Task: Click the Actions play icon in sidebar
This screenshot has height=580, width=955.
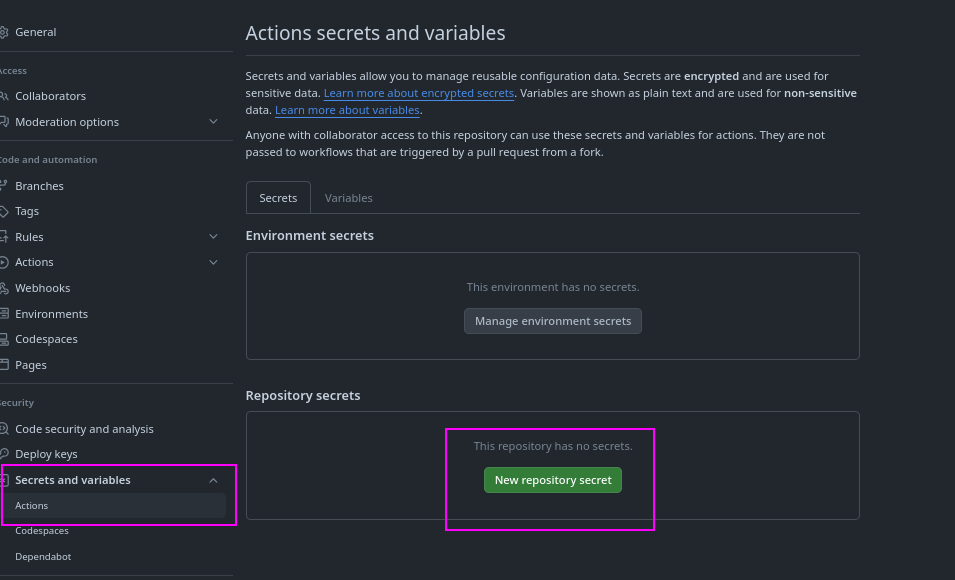Action: pos(3,262)
